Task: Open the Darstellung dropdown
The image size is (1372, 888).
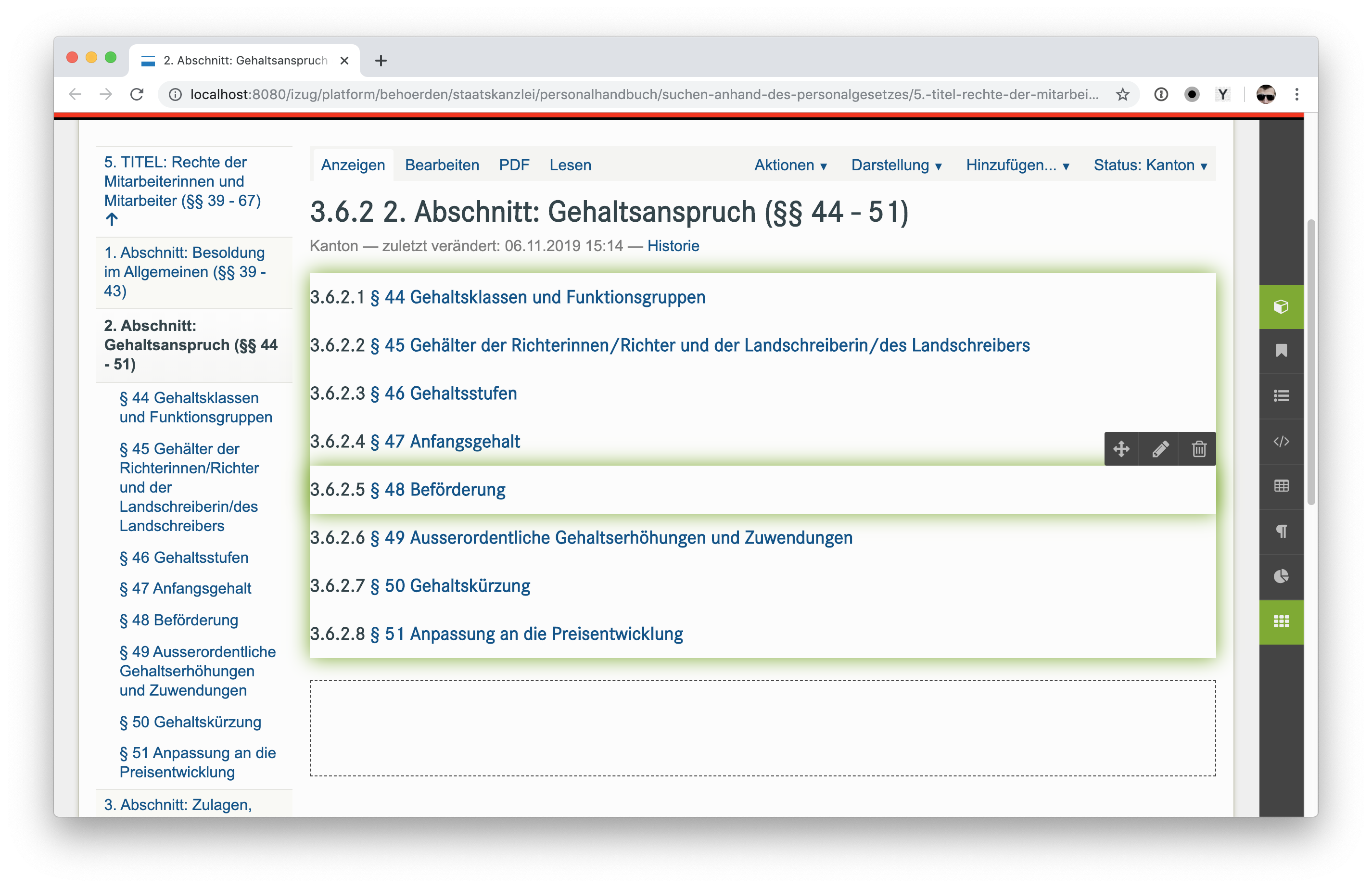Action: click(x=896, y=165)
